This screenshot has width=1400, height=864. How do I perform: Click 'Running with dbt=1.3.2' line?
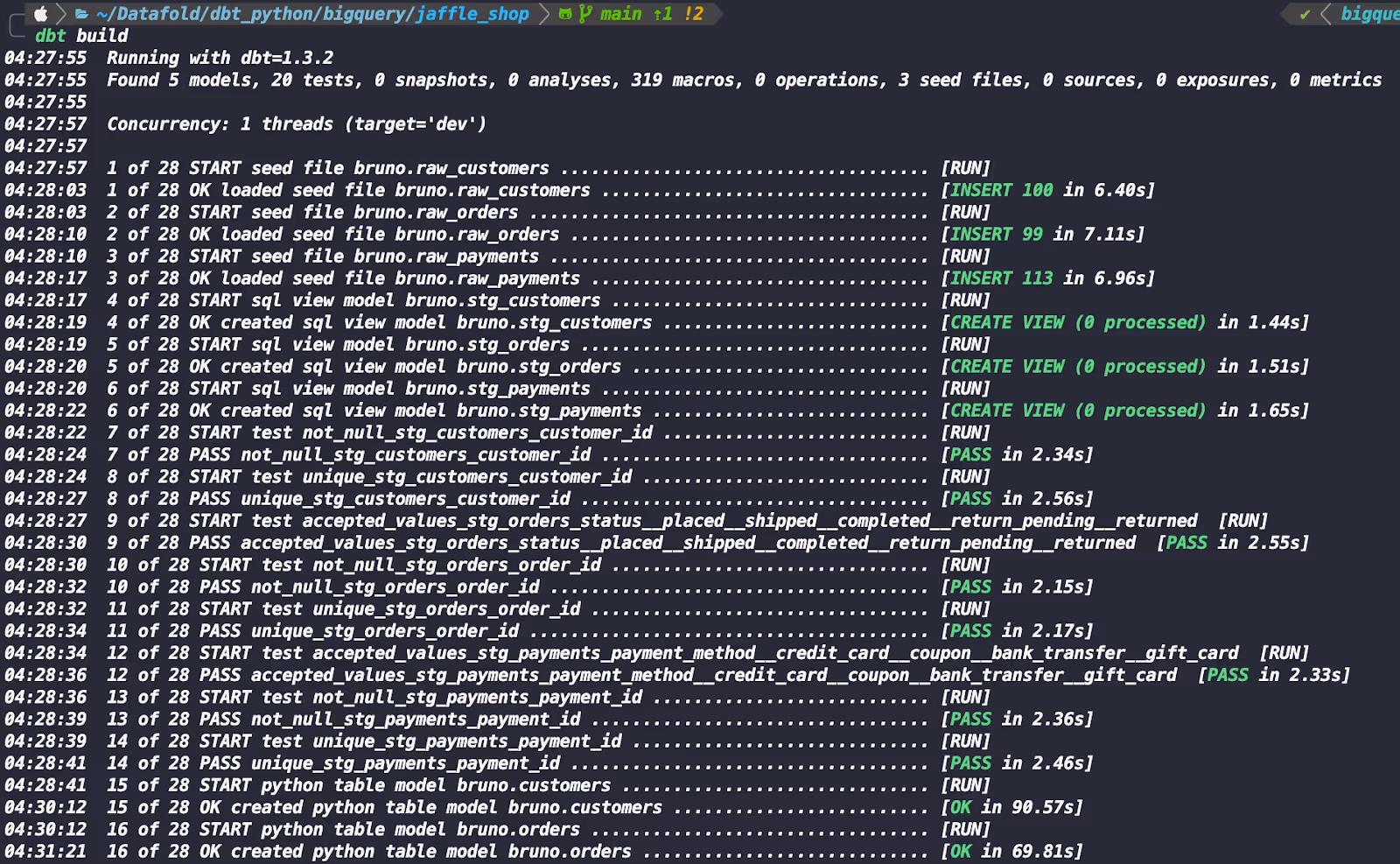click(x=220, y=58)
